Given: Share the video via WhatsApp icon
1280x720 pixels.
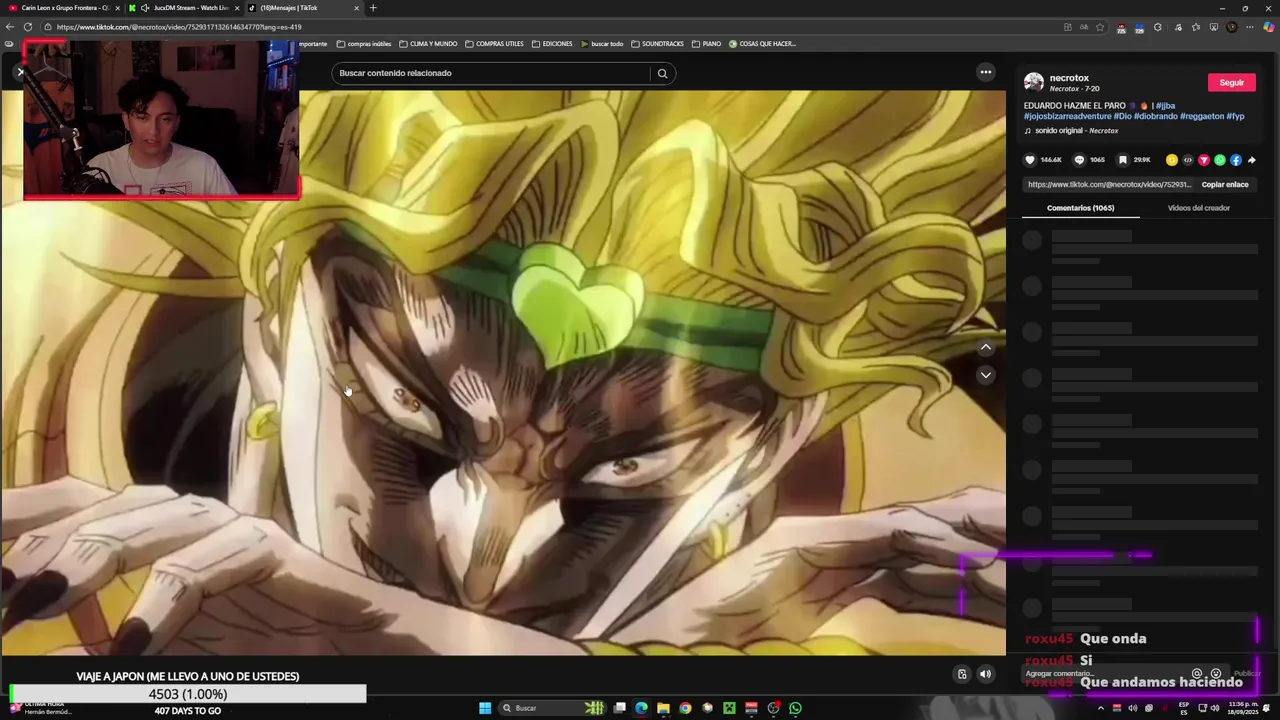Looking at the screenshot, I should [1220, 160].
